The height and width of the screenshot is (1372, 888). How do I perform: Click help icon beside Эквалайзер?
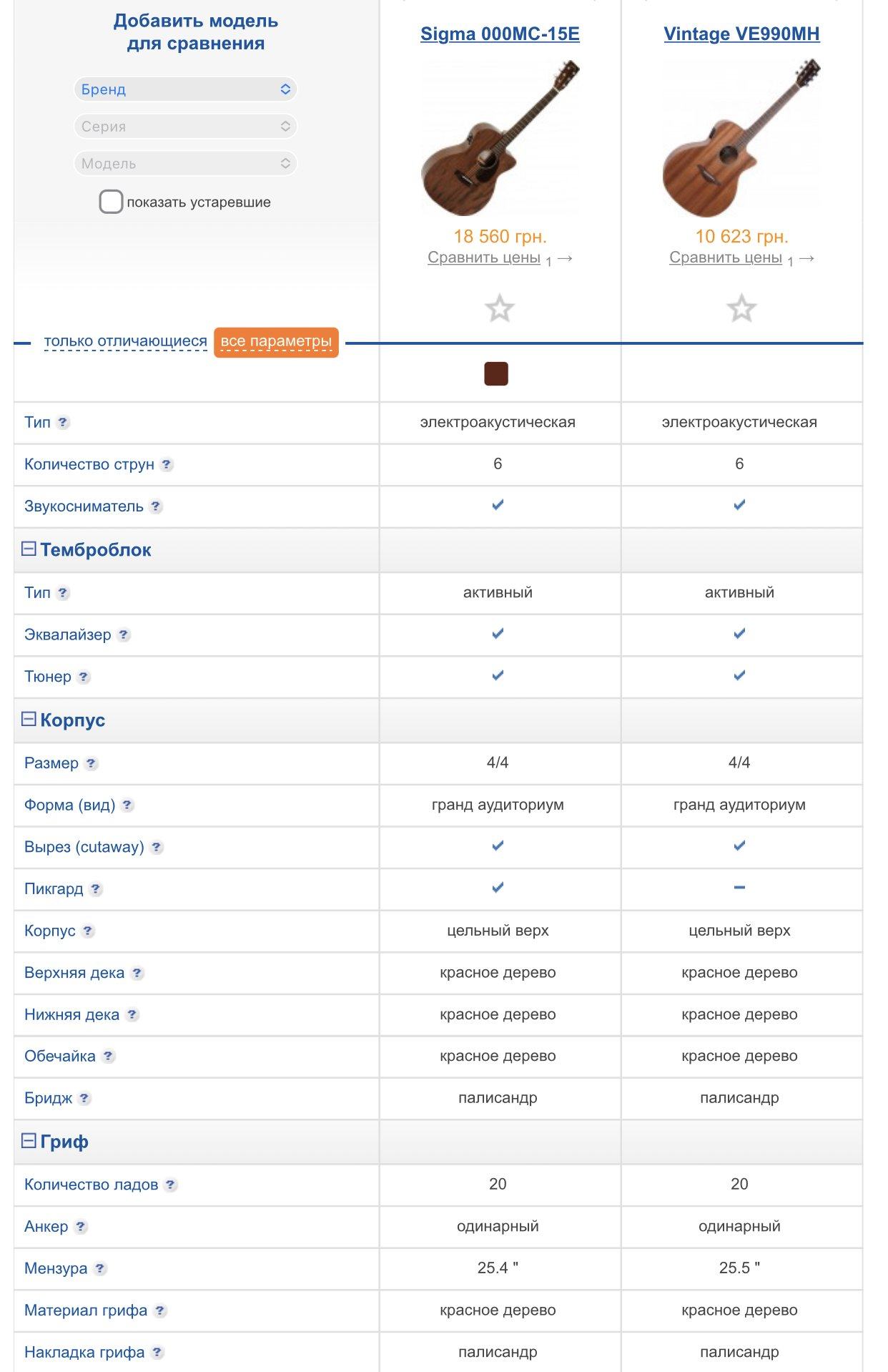point(124,634)
